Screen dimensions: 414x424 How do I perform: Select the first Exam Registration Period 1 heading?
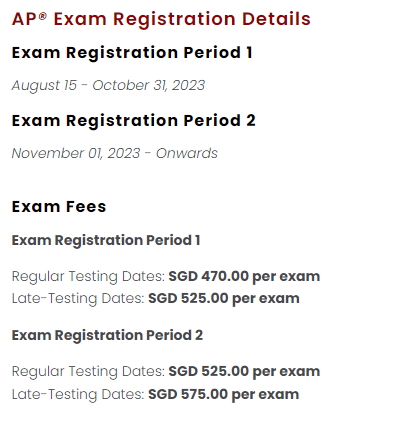tap(132, 53)
